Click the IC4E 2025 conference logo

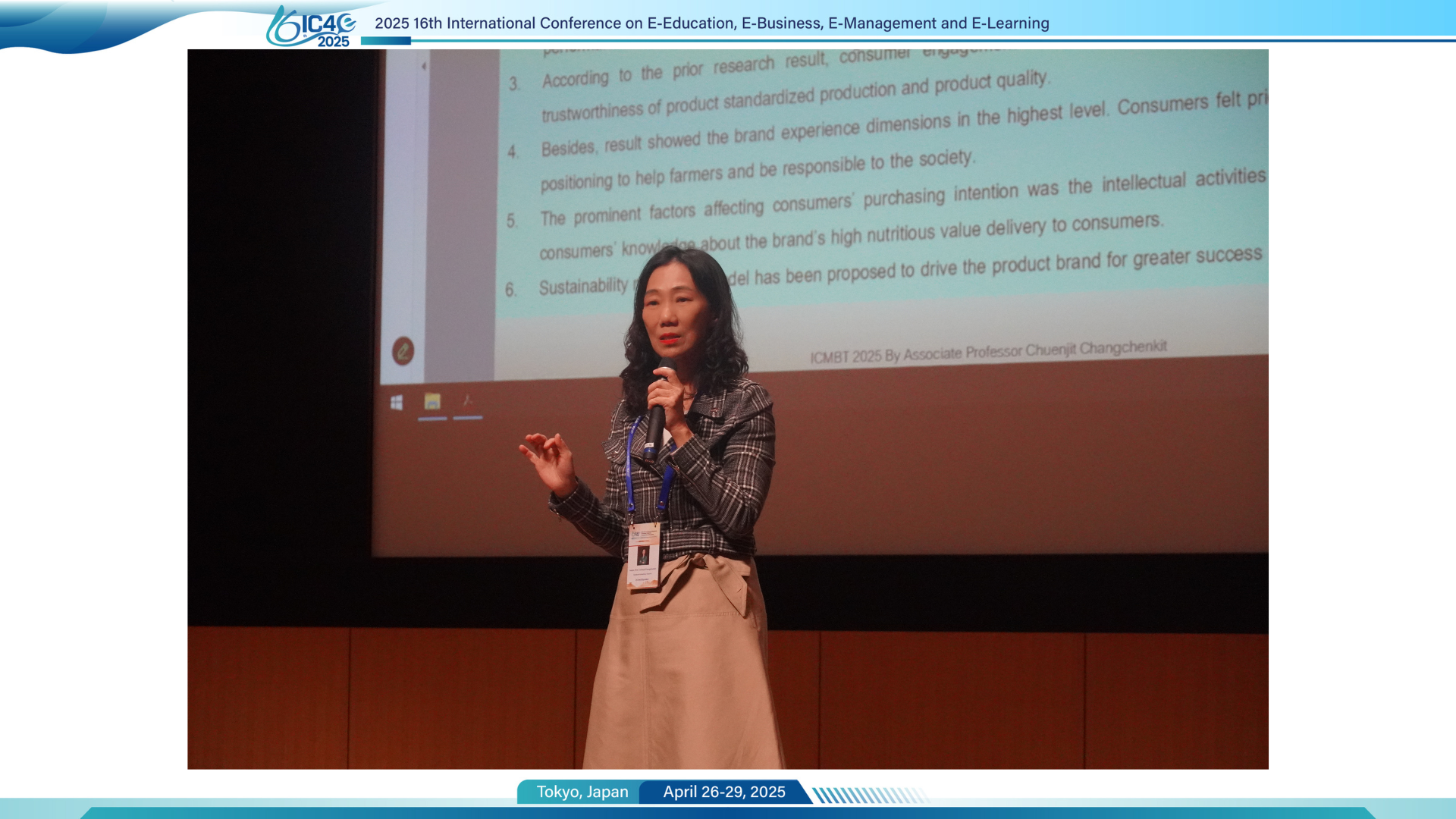pos(312,27)
